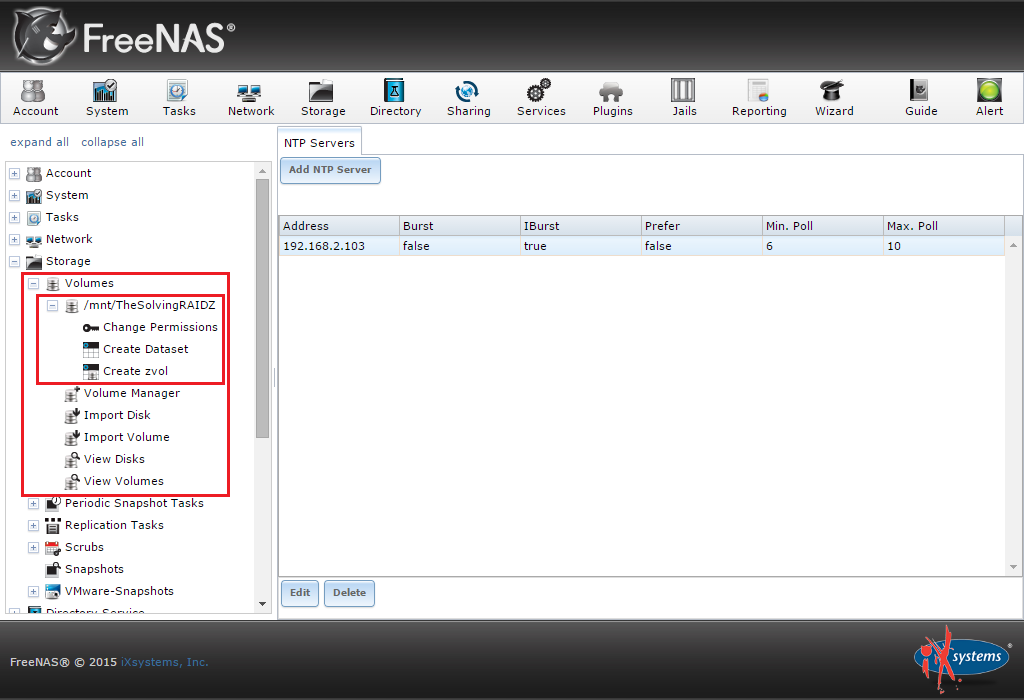Click the tree panel scrollbar thumb
This screenshot has width=1024, height=700.
263,308
